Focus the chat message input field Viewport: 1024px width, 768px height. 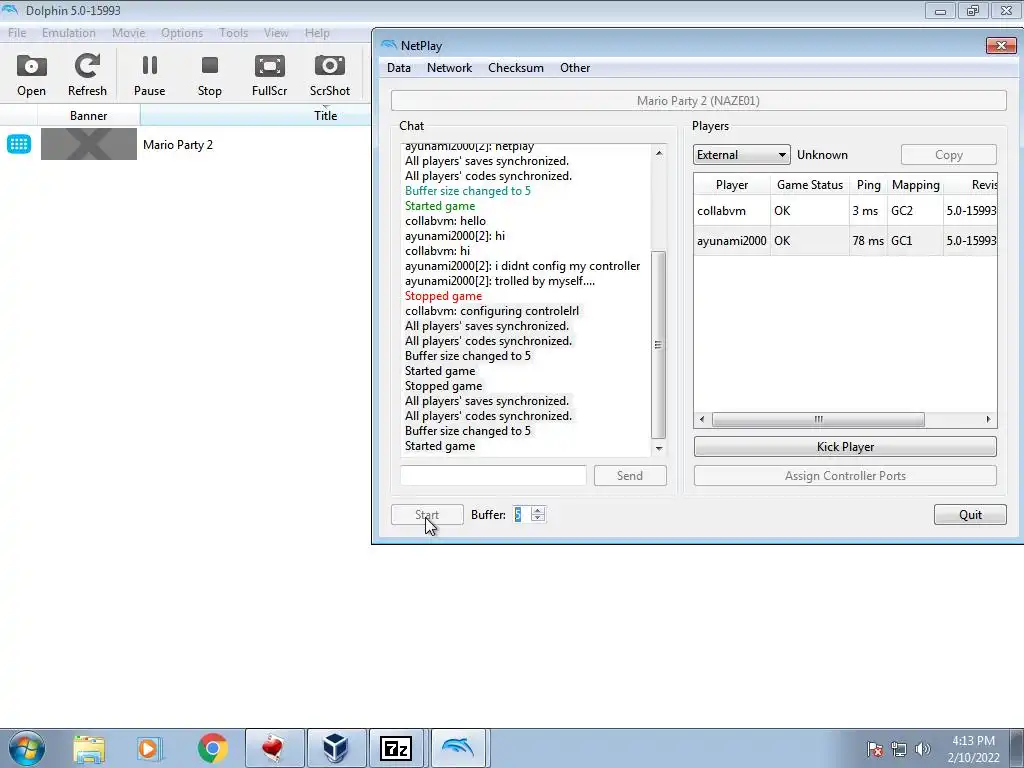coord(493,476)
